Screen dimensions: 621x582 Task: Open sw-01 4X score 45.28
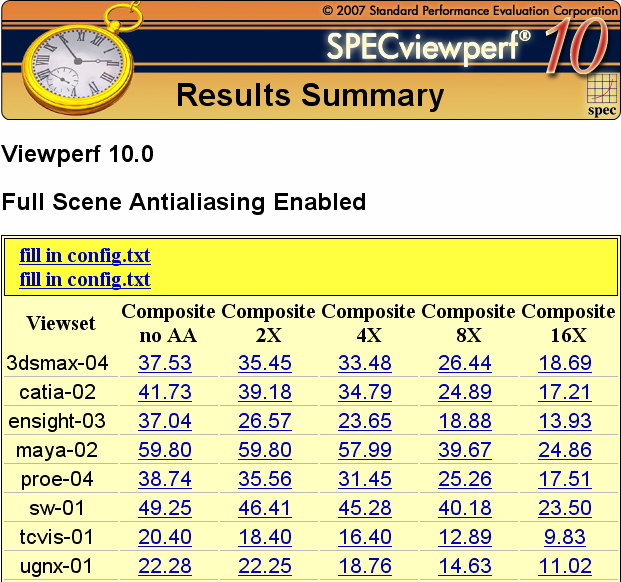(x=365, y=508)
